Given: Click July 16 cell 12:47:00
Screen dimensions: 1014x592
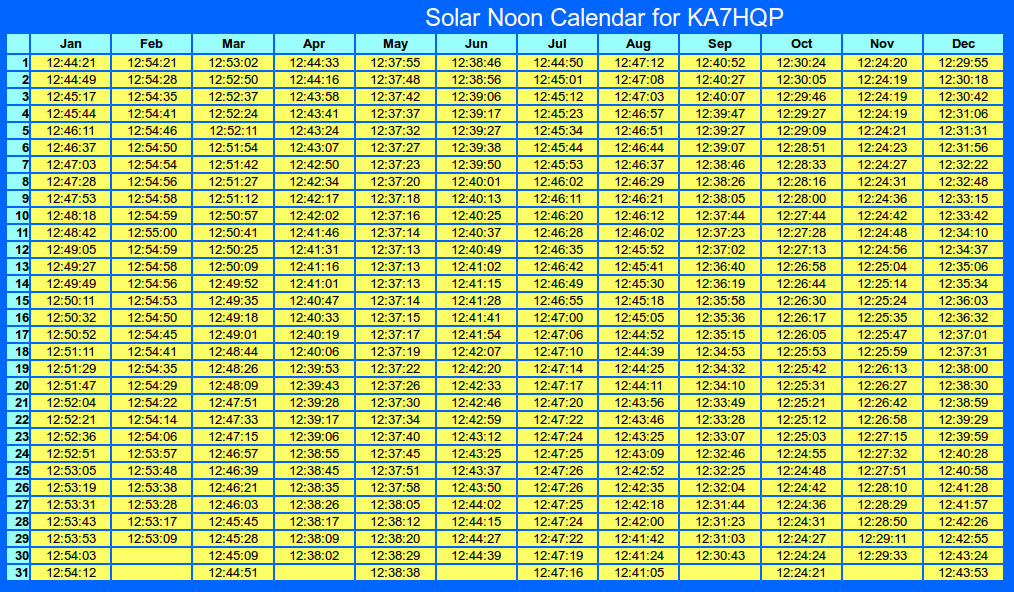Looking at the screenshot, I should (557, 318).
